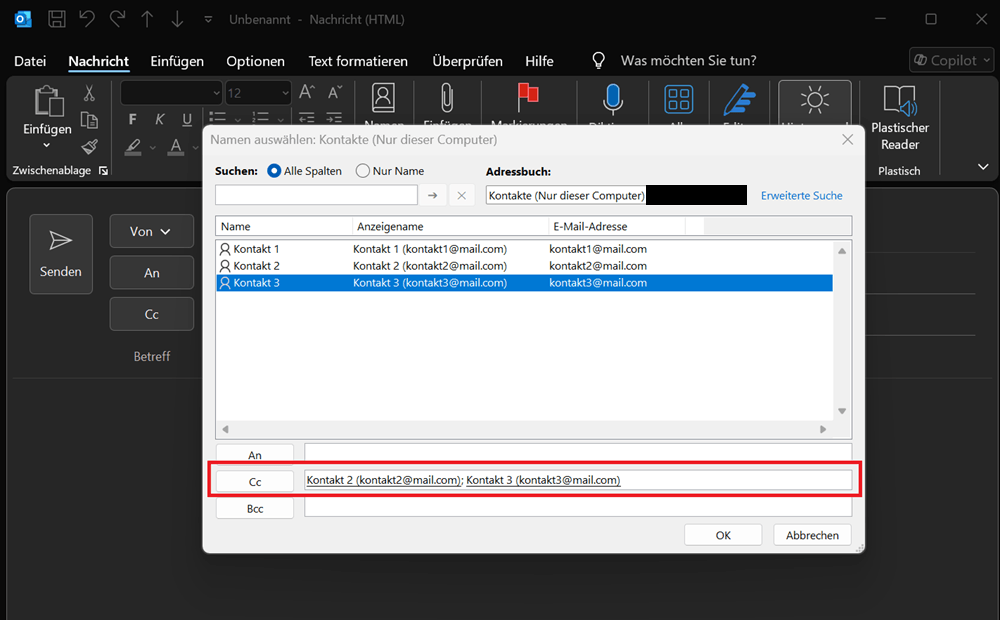Image resolution: width=1000 pixels, height=620 pixels.
Task: Collapse the ribbon with the chevron
Action: point(983,167)
